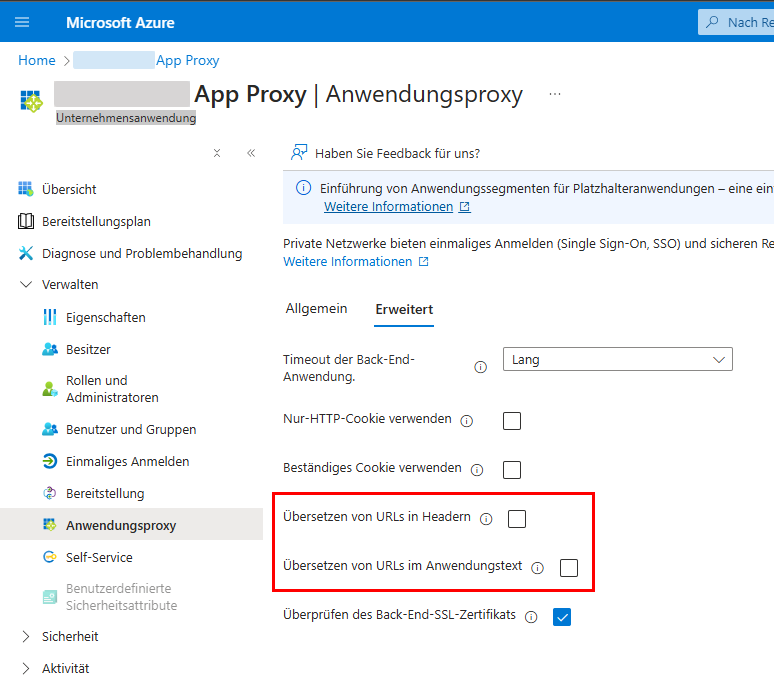Enable Nur-HTTP-Cookie verwenden checkbox
Screen dimensions: 774x683
pyautogui.click(x=512, y=421)
